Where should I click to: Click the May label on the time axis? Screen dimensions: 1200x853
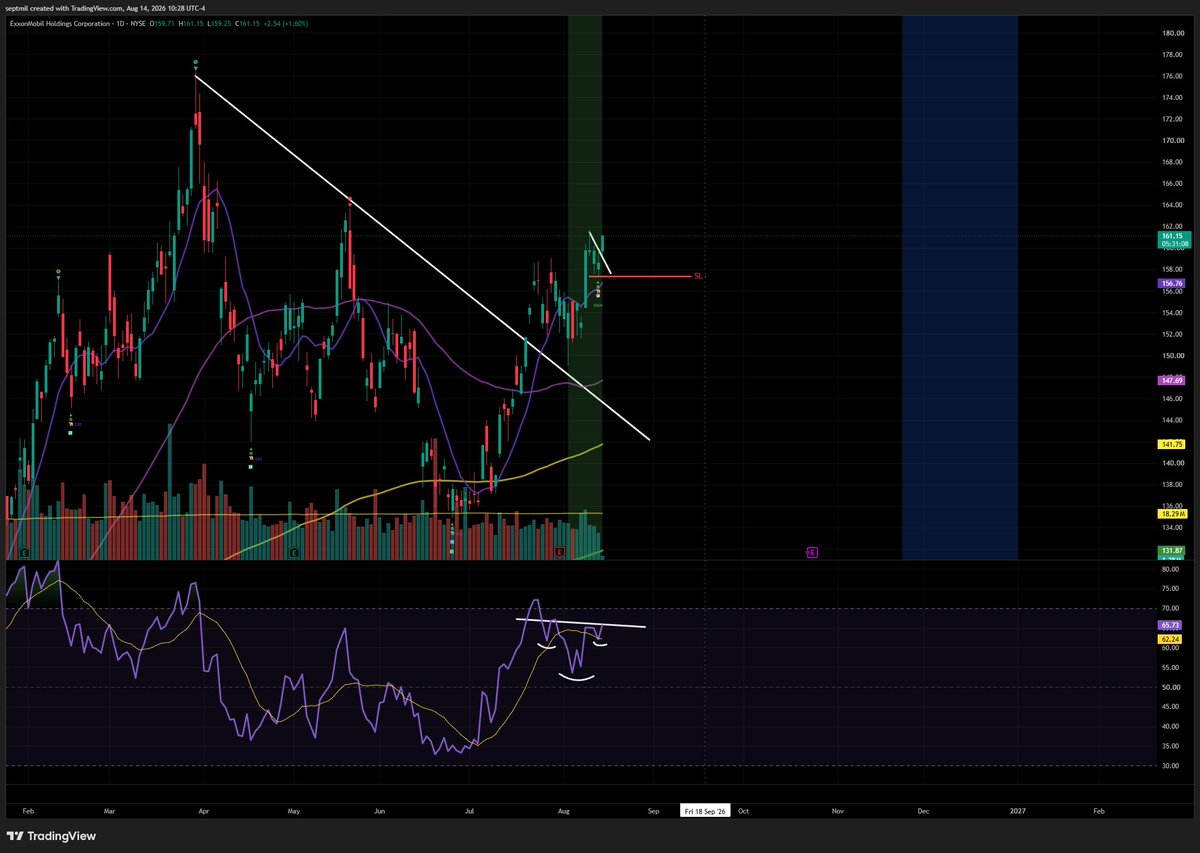(294, 811)
